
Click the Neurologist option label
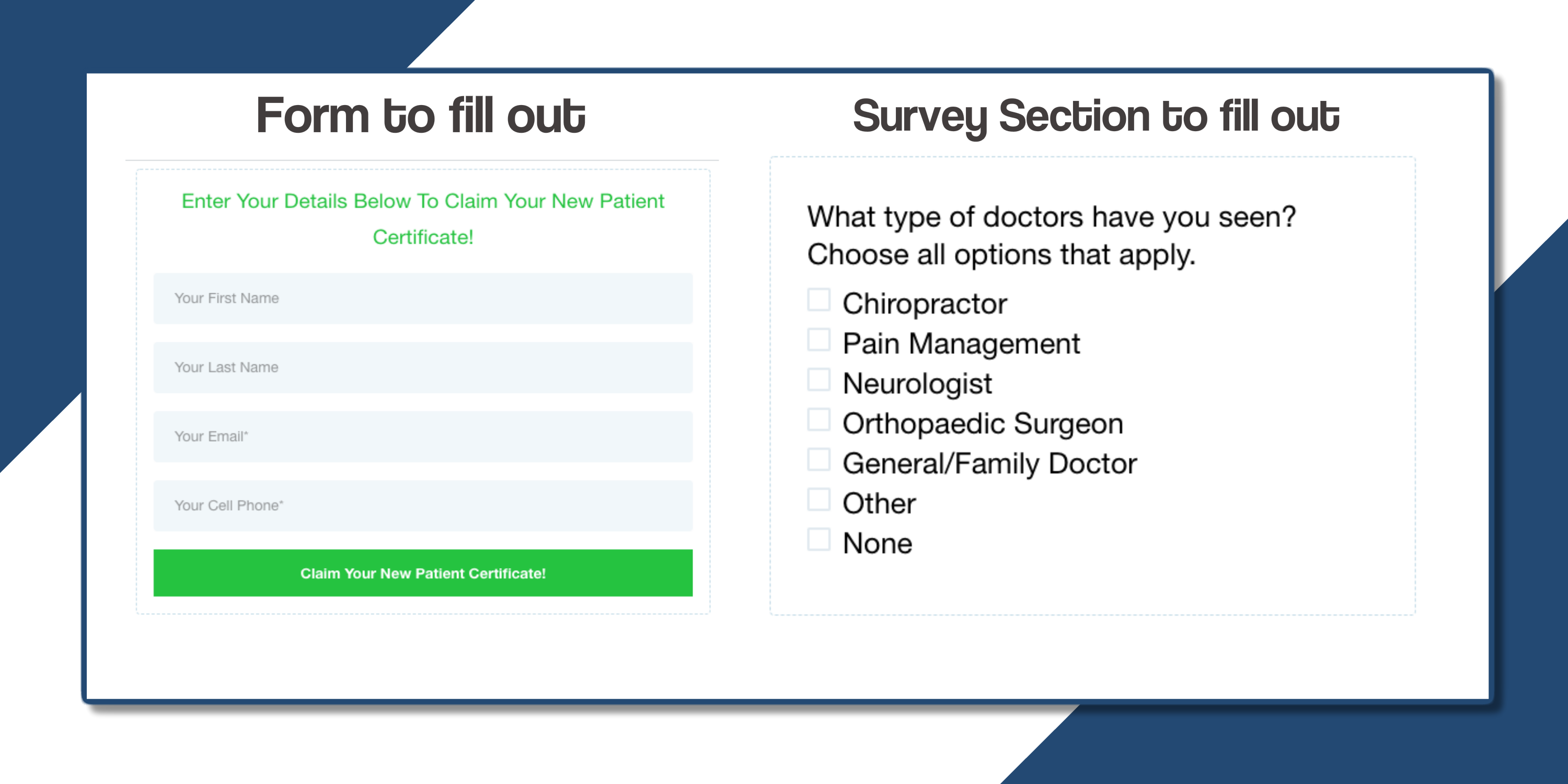click(x=917, y=384)
